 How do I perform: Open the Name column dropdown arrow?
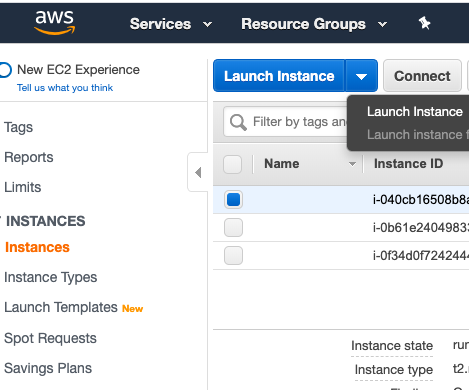pos(352,164)
